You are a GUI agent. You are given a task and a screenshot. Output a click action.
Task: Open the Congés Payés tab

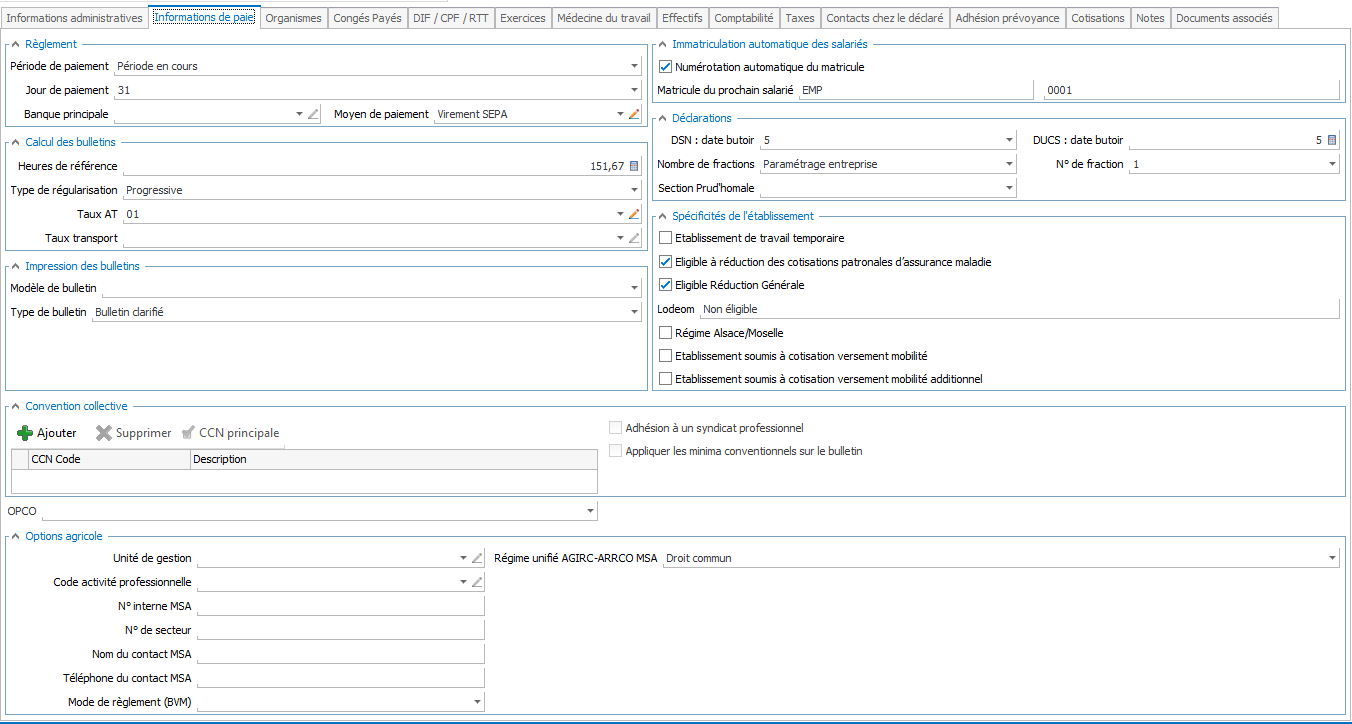(x=368, y=18)
